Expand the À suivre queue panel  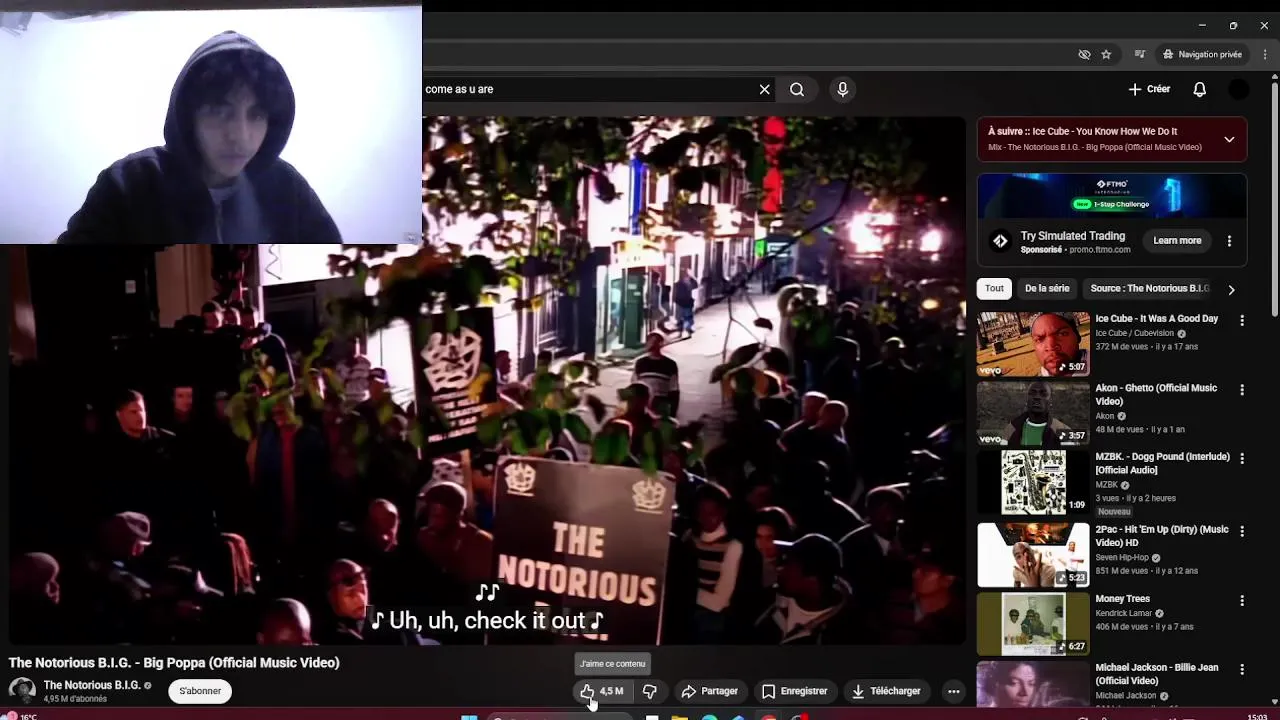(x=1229, y=139)
